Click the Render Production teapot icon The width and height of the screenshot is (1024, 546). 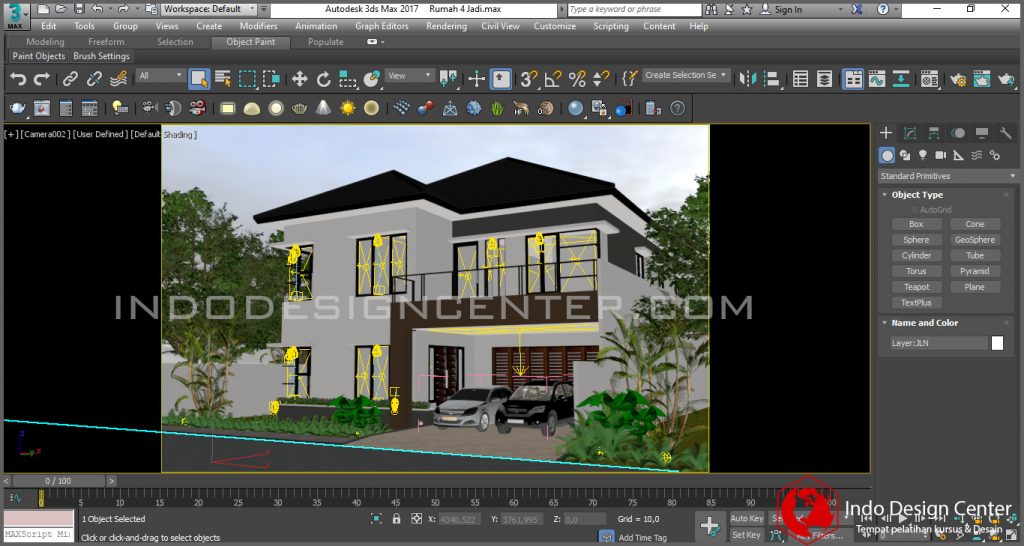pos(1006,79)
